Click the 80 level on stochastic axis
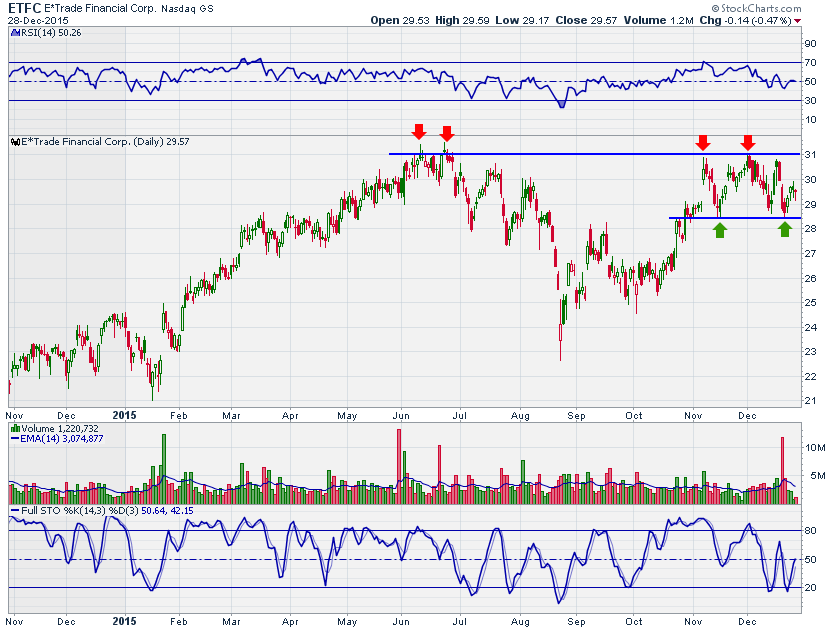832x628 pixels. tap(810, 530)
